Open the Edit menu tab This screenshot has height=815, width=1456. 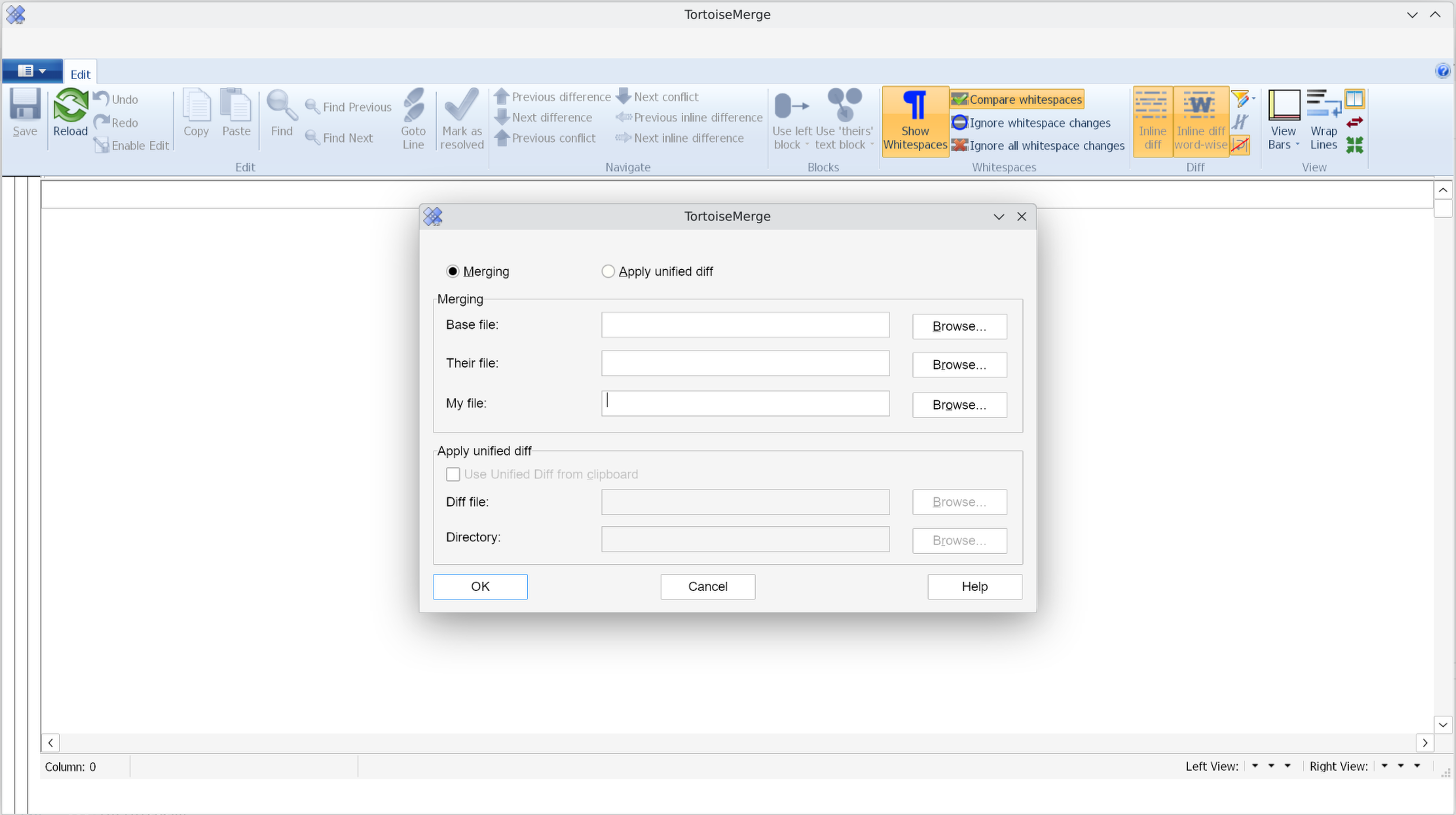click(x=80, y=74)
